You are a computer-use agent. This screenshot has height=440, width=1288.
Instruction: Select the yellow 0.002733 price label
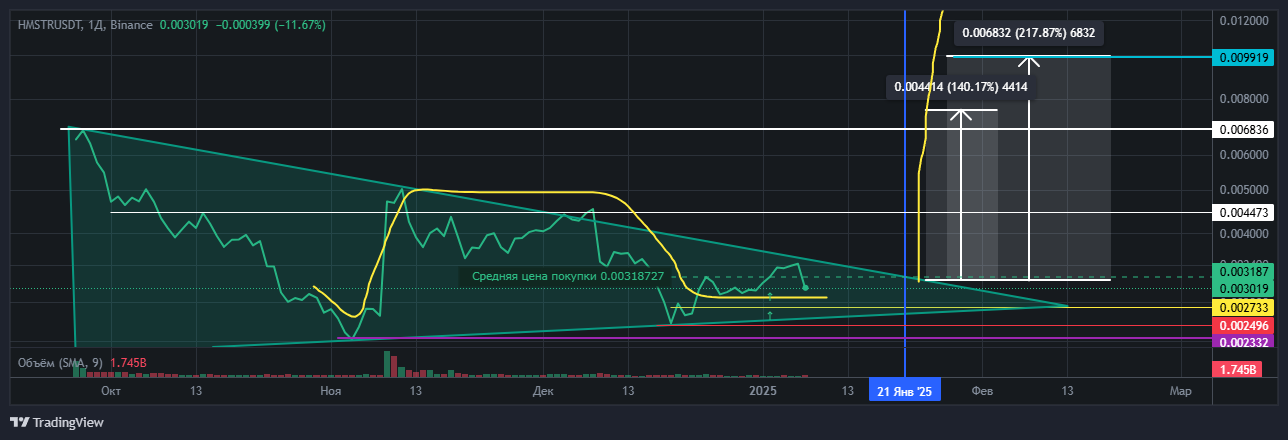[1242, 307]
